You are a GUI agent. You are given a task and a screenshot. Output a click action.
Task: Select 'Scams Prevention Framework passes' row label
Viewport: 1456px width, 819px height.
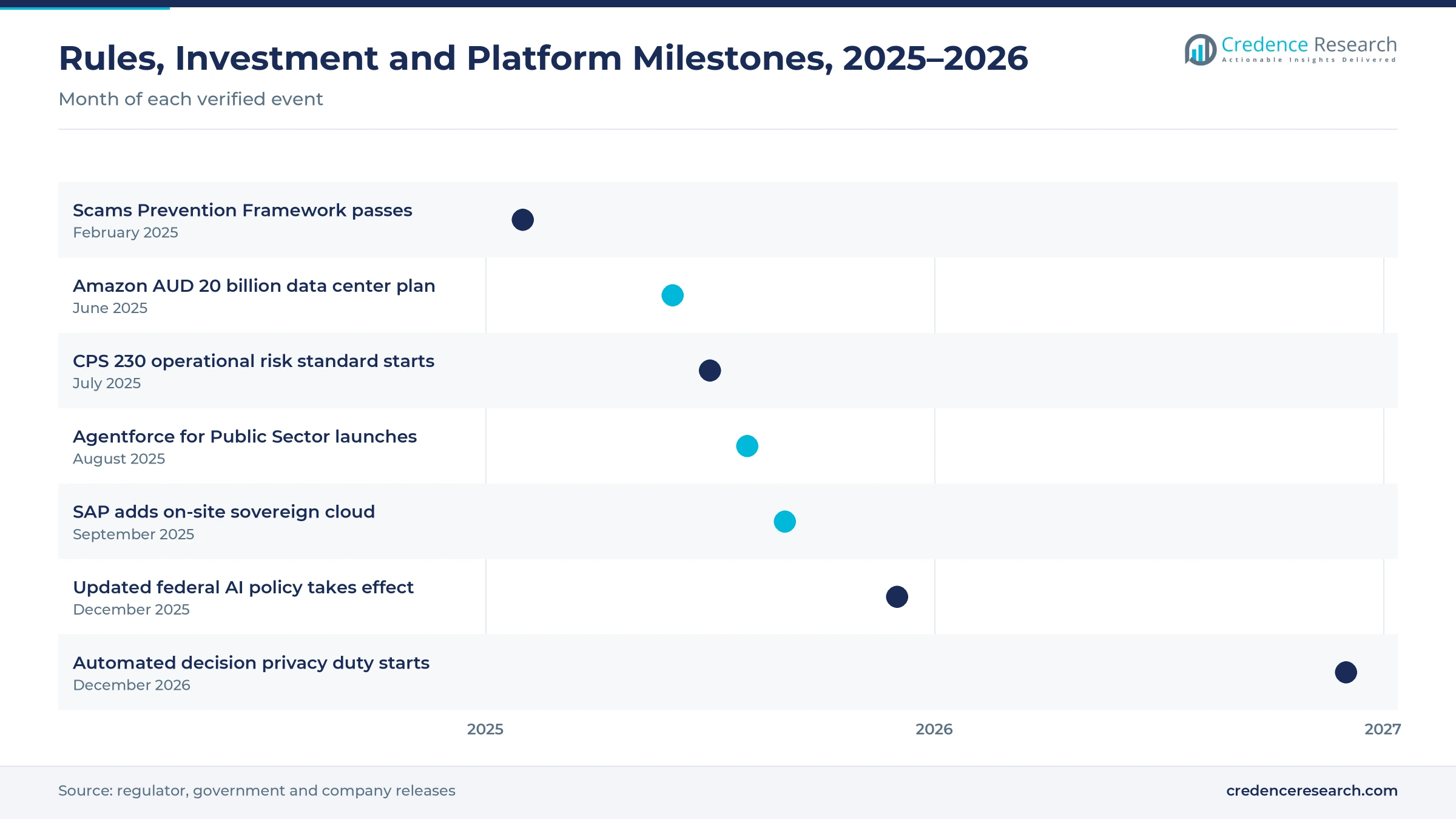pyautogui.click(x=242, y=211)
